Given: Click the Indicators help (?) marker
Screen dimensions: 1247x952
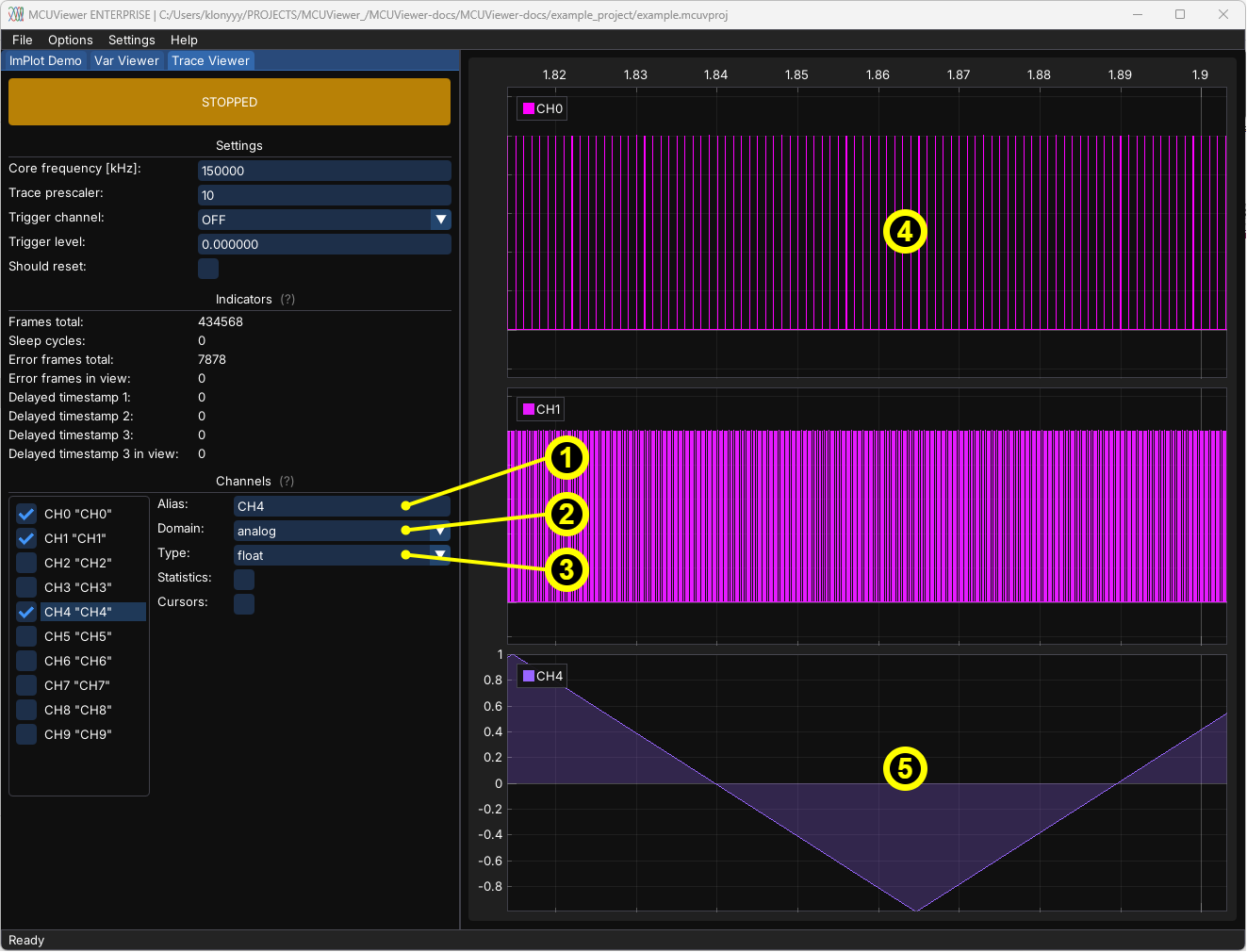Looking at the screenshot, I should (287, 299).
